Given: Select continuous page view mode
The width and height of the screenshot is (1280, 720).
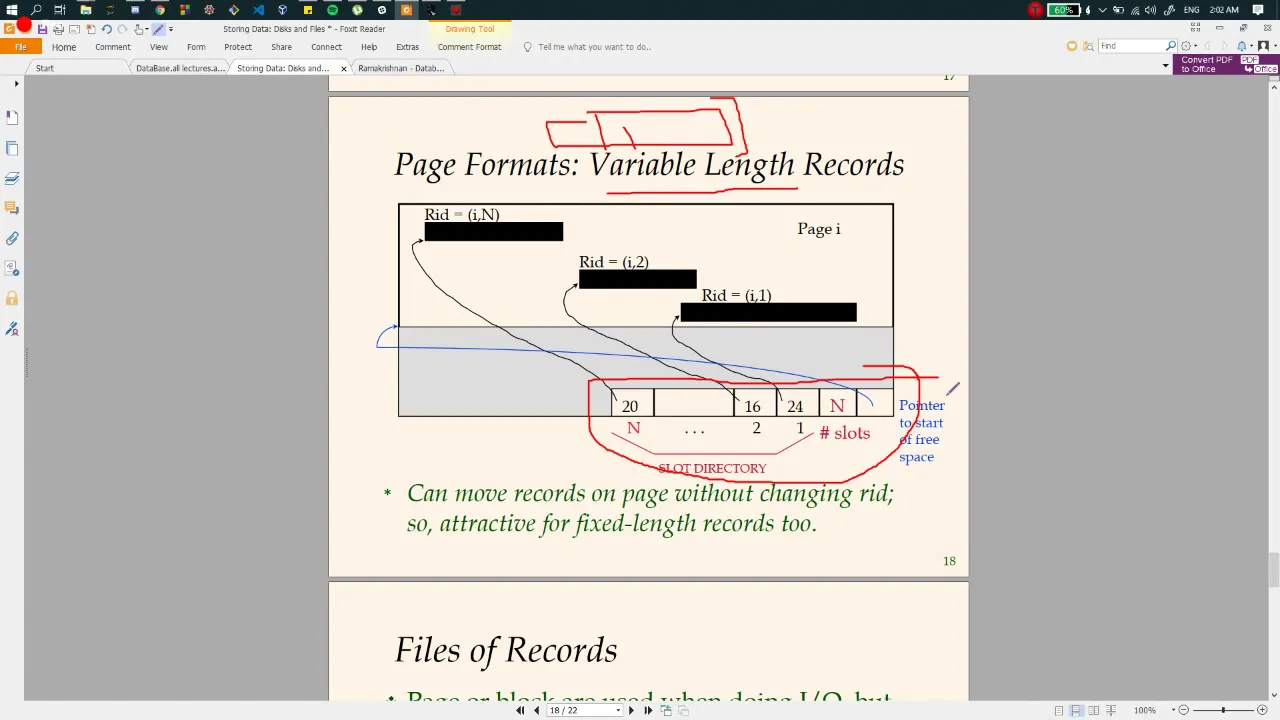Looking at the screenshot, I should (1076, 710).
